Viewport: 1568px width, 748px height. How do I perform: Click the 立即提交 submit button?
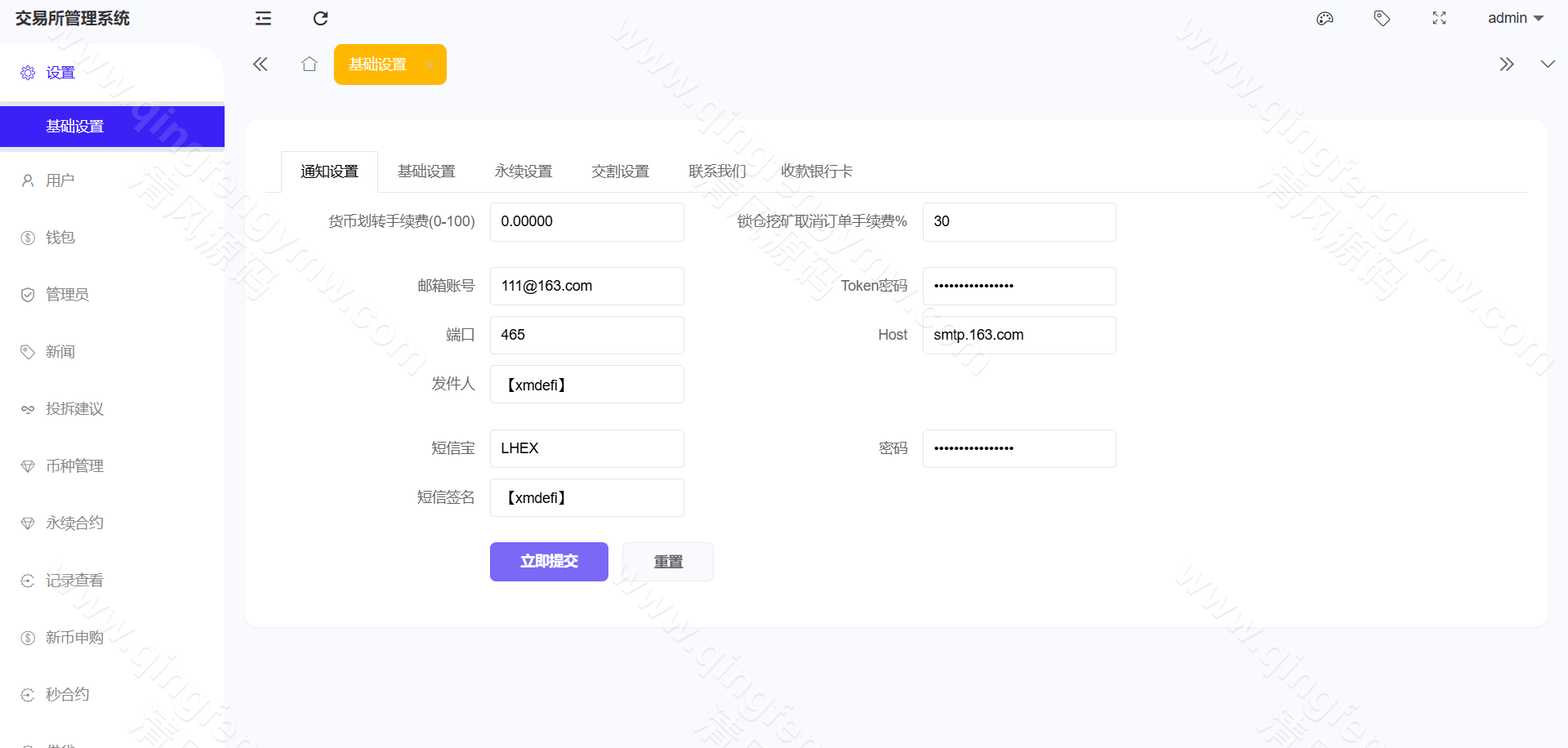click(x=548, y=561)
